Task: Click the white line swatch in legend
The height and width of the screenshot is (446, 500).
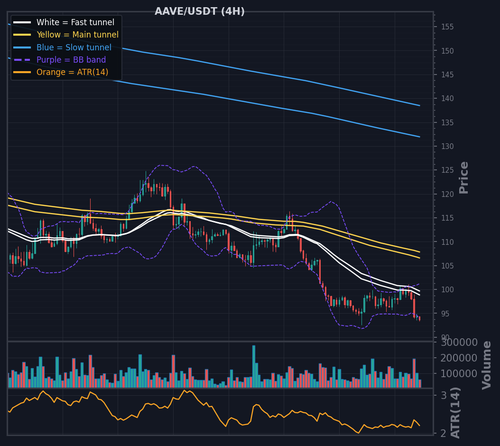Action: tap(22, 22)
